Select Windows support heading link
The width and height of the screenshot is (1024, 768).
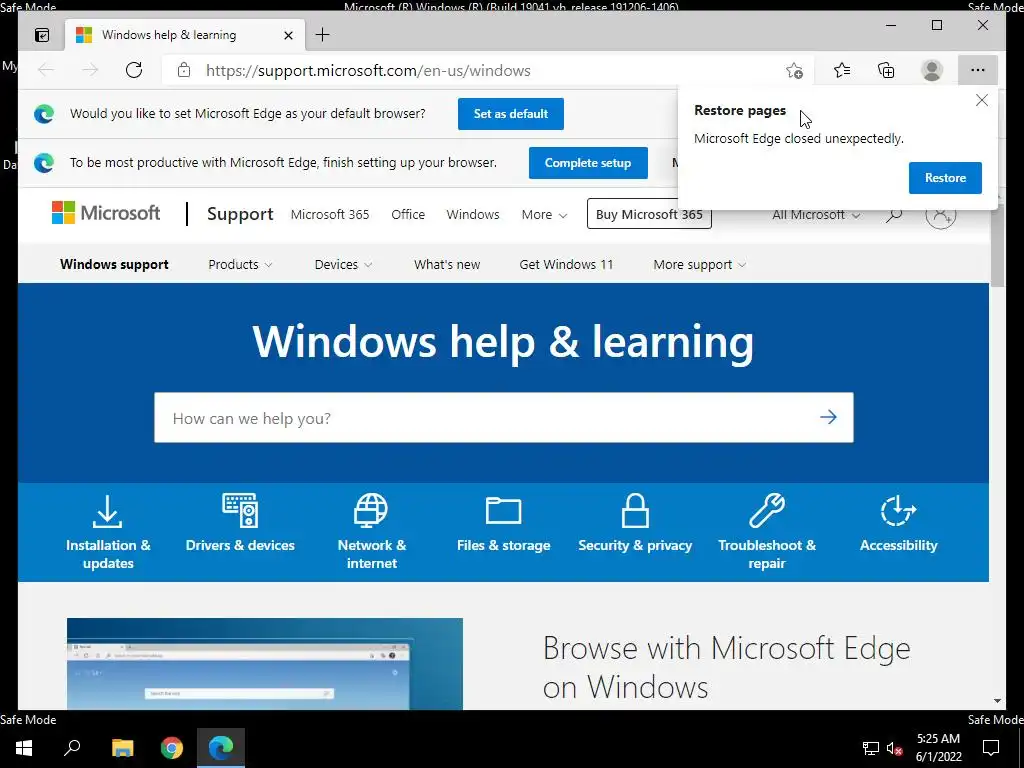pos(114,264)
